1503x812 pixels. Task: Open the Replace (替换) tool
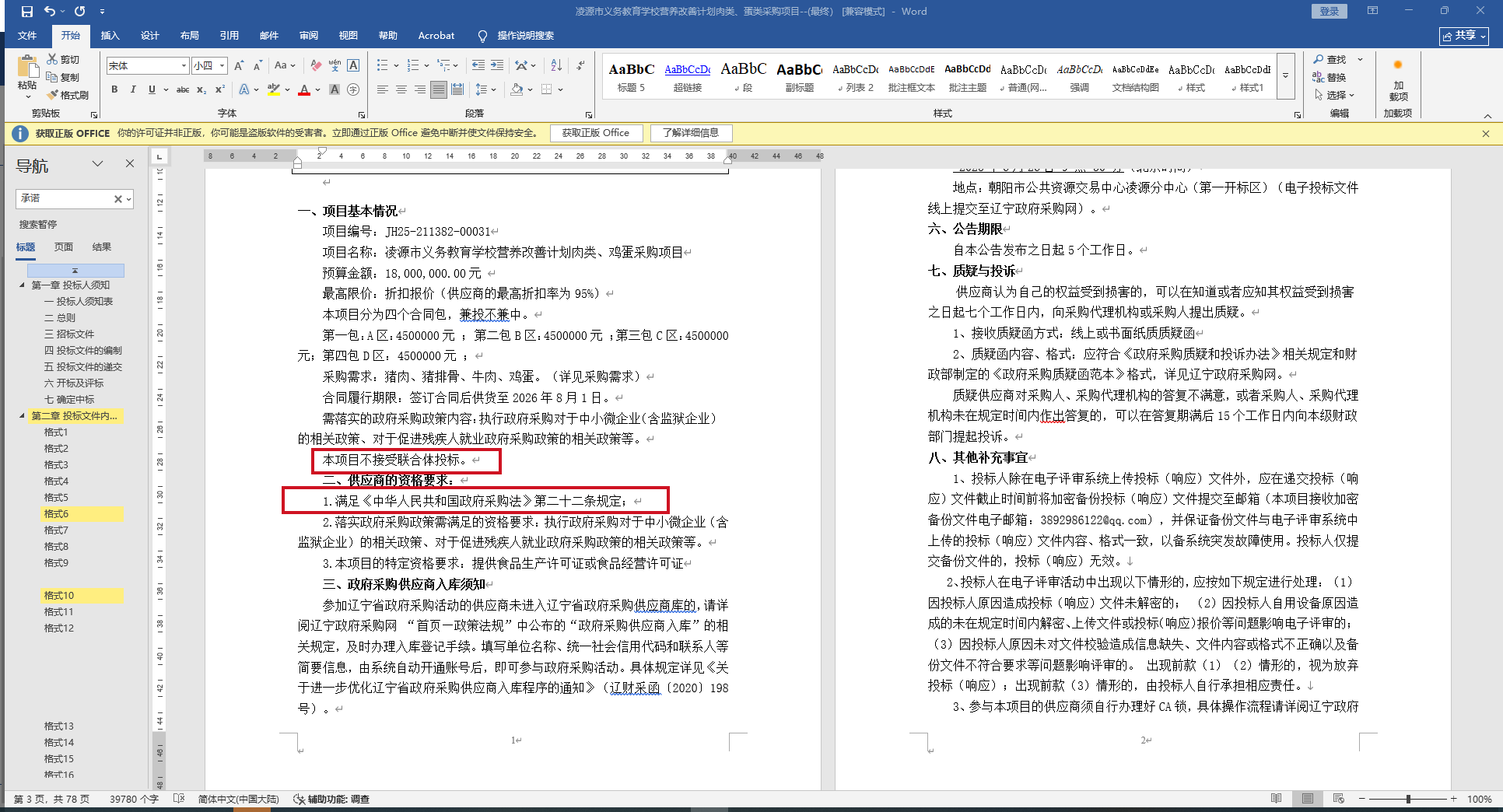(x=1330, y=77)
